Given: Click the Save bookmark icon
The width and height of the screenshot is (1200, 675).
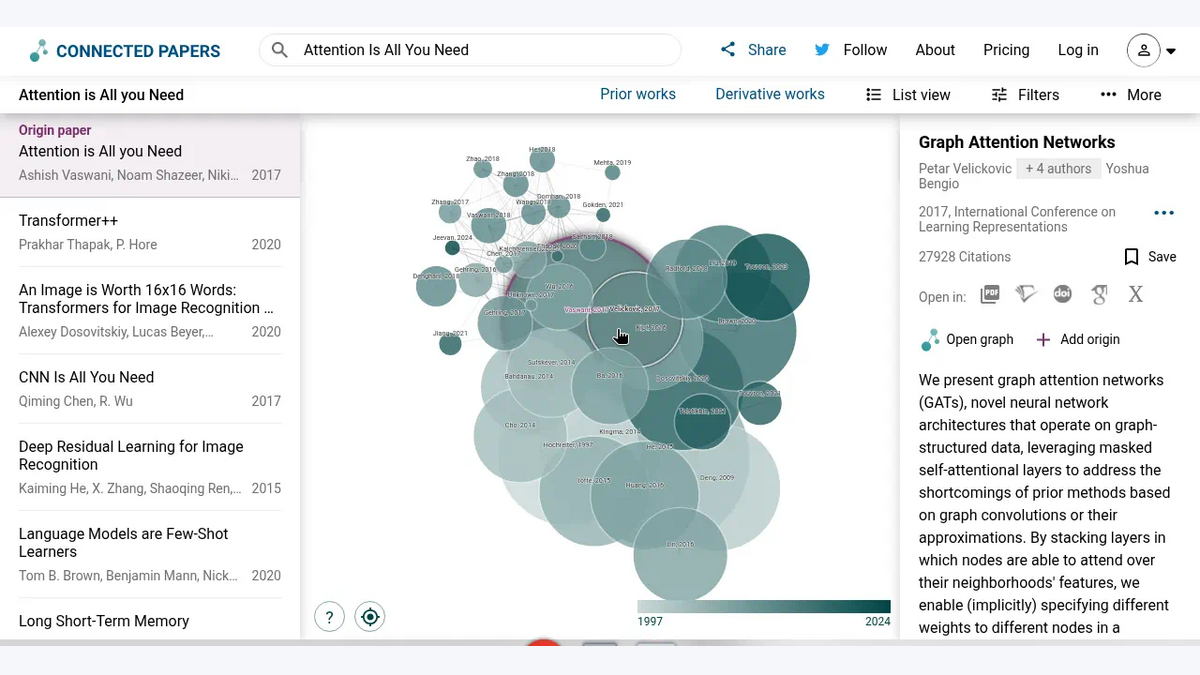Looking at the screenshot, I should [1131, 257].
